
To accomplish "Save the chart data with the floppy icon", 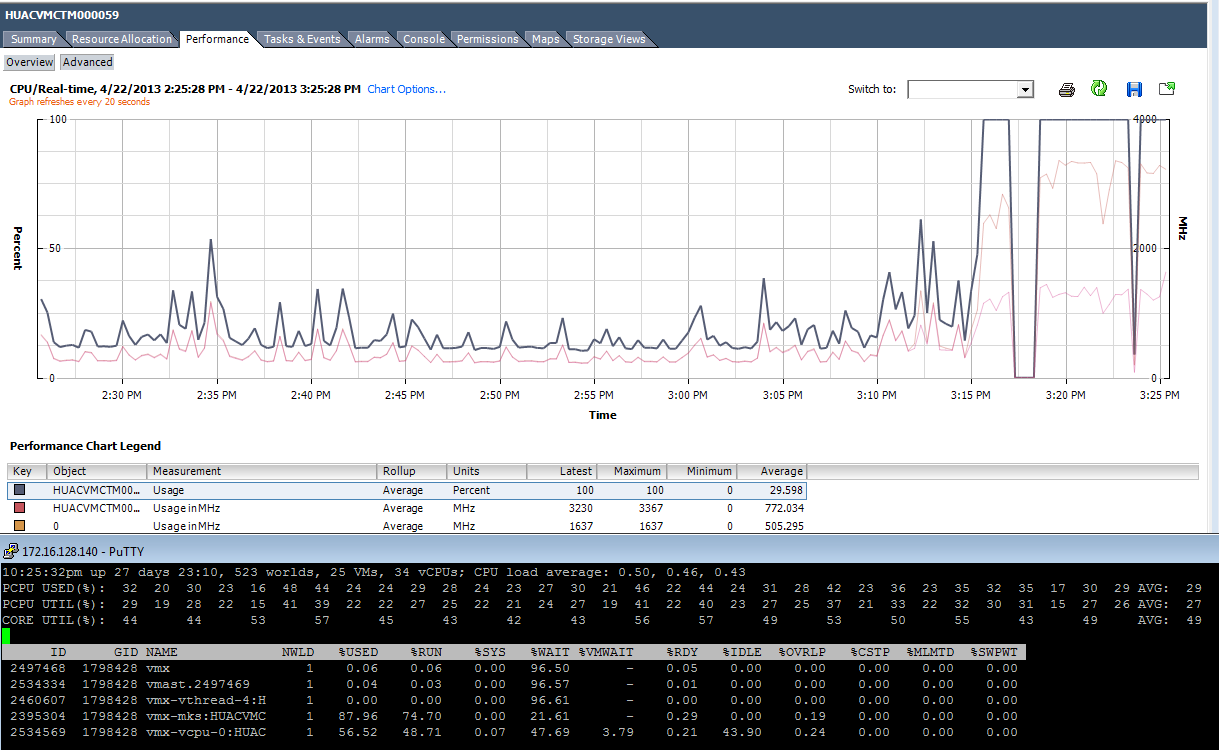I will point(1133,89).
